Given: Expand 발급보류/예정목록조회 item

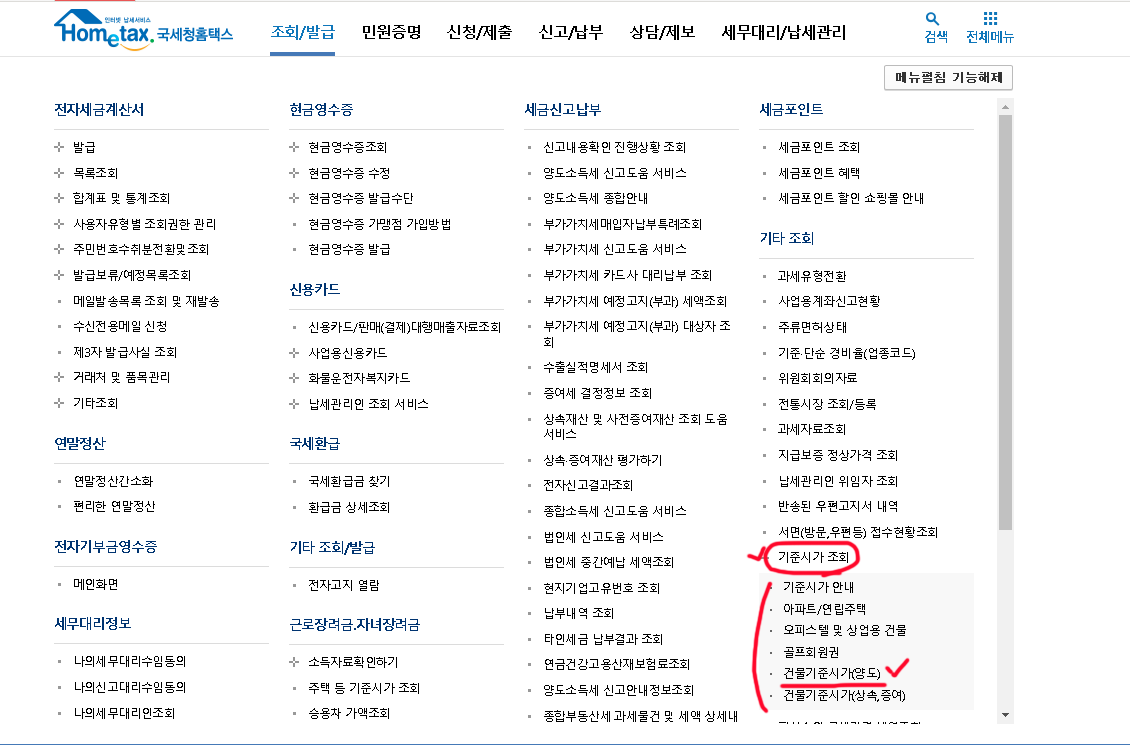Looking at the screenshot, I should tap(59, 275).
